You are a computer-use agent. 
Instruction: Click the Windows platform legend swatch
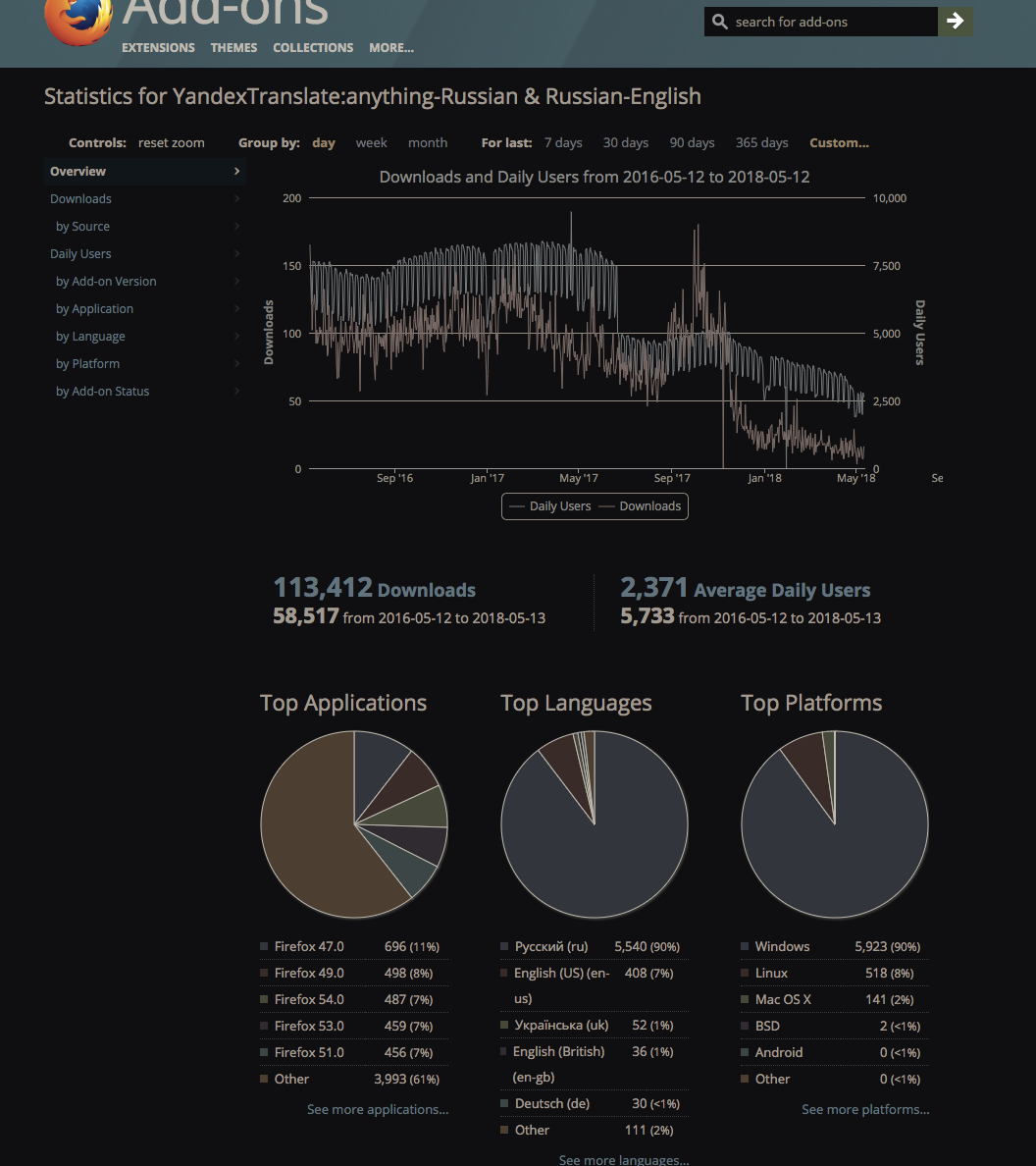(x=745, y=946)
